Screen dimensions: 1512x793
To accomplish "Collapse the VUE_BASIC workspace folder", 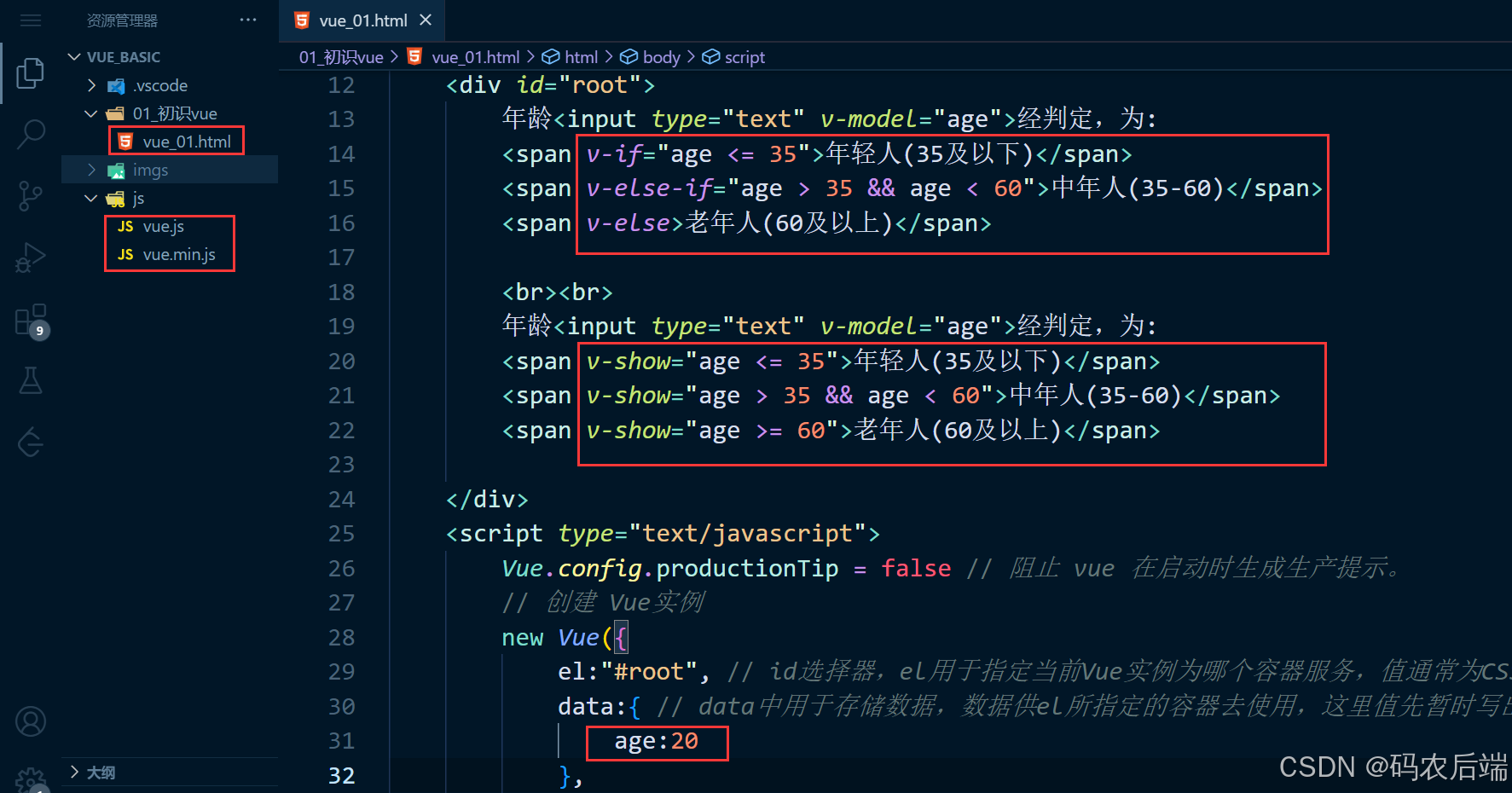I will click(x=74, y=56).
